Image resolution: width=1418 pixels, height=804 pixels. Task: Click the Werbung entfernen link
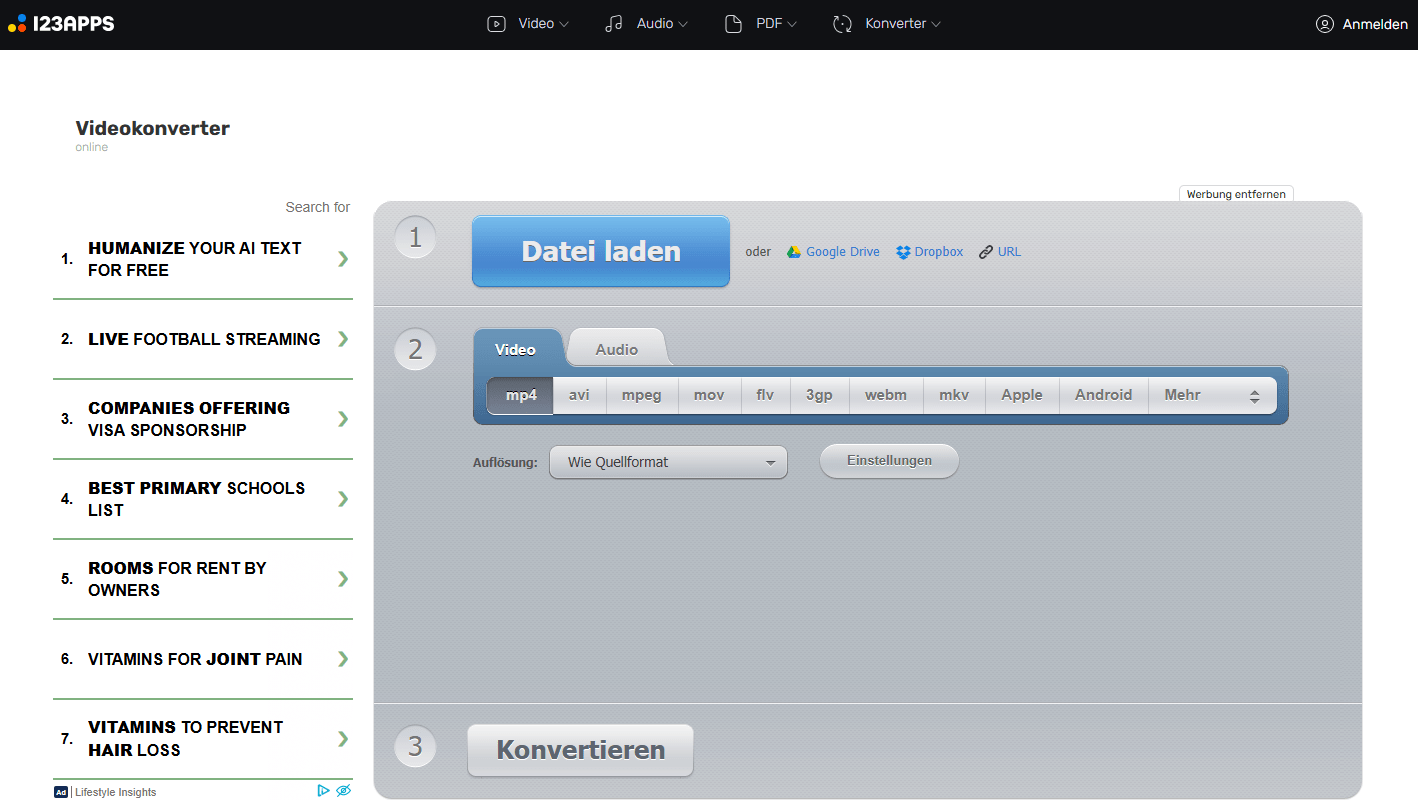[1236, 194]
